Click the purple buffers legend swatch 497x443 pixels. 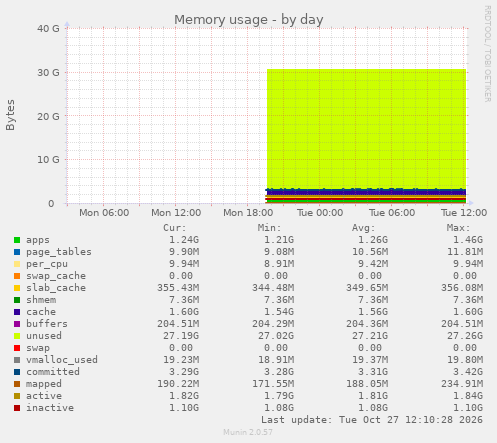tap(17, 324)
